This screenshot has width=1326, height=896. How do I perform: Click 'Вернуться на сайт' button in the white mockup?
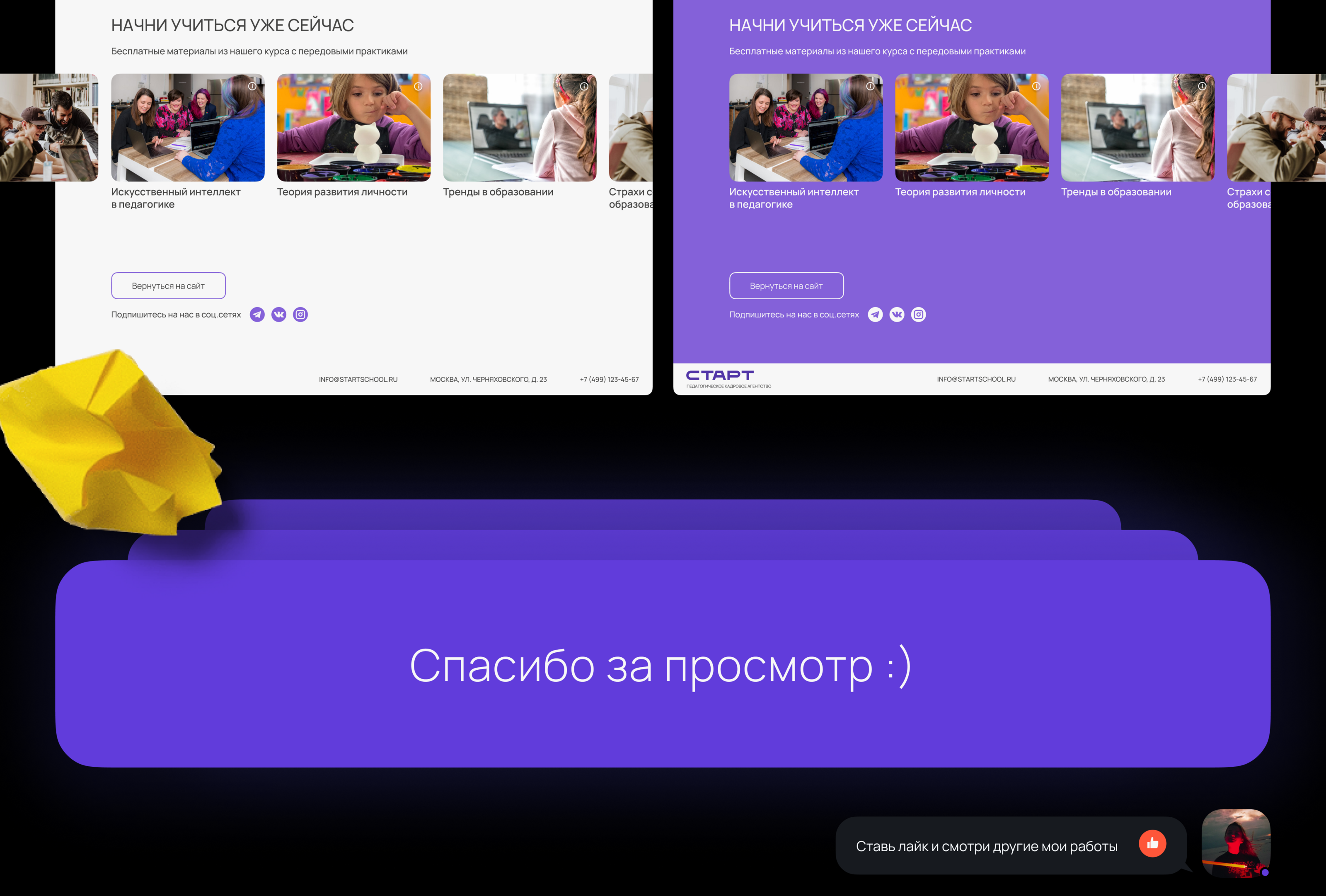[x=168, y=286]
